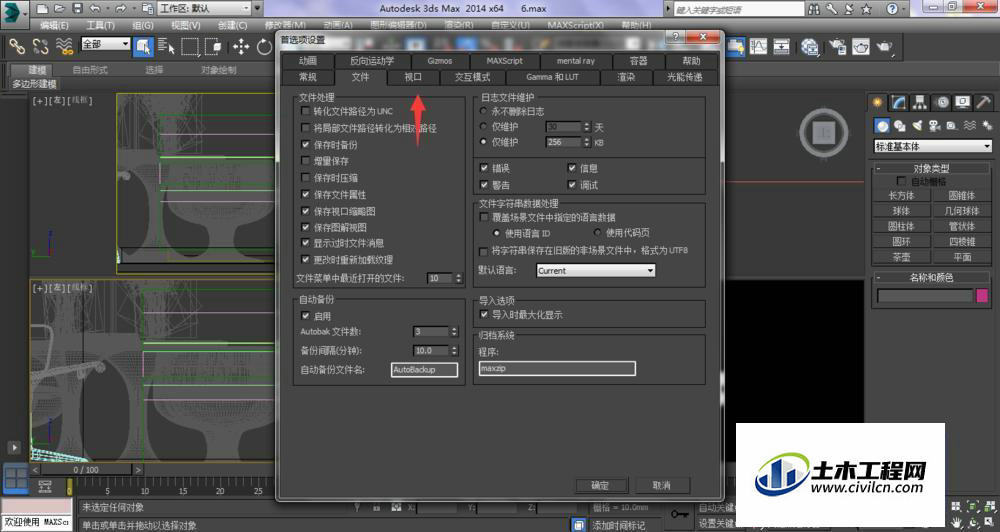Switch to the Display panel tab icon
The width and height of the screenshot is (1000, 532).
[962, 102]
